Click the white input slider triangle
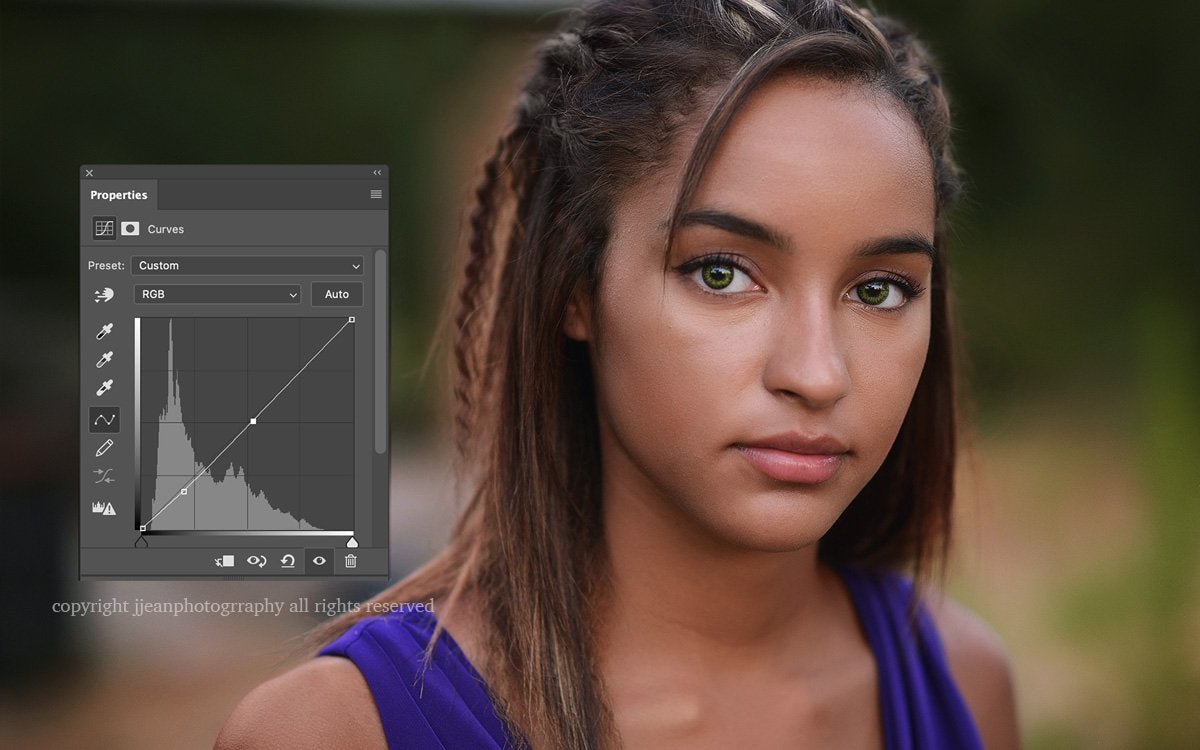Image resolution: width=1200 pixels, height=750 pixels. click(352, 542)
